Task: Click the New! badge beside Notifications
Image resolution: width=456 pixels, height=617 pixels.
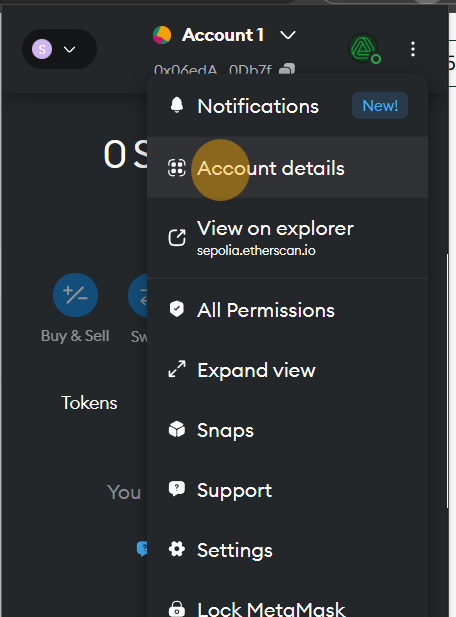Action: [x=380, y=105]
